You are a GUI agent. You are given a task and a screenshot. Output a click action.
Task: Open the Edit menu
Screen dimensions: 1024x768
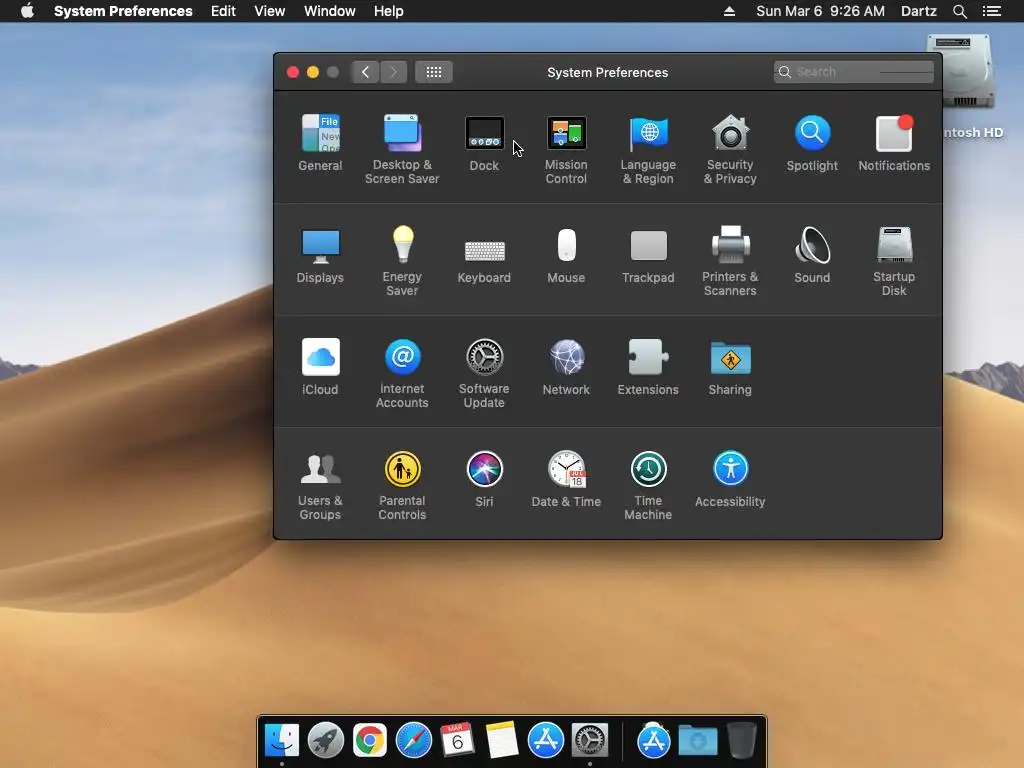pyautogui.click(x=223, y=11)
